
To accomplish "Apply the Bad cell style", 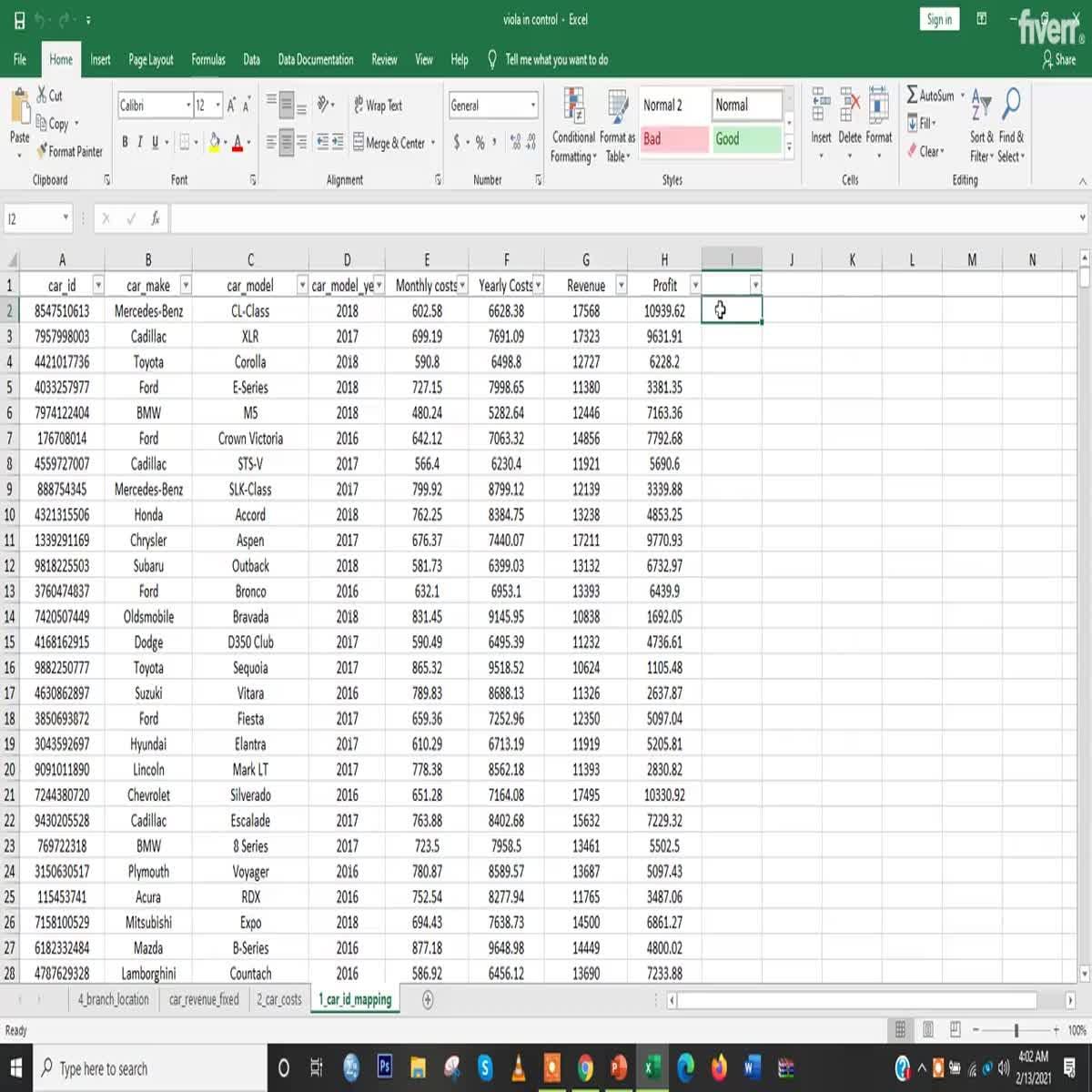I will point(673,139).
